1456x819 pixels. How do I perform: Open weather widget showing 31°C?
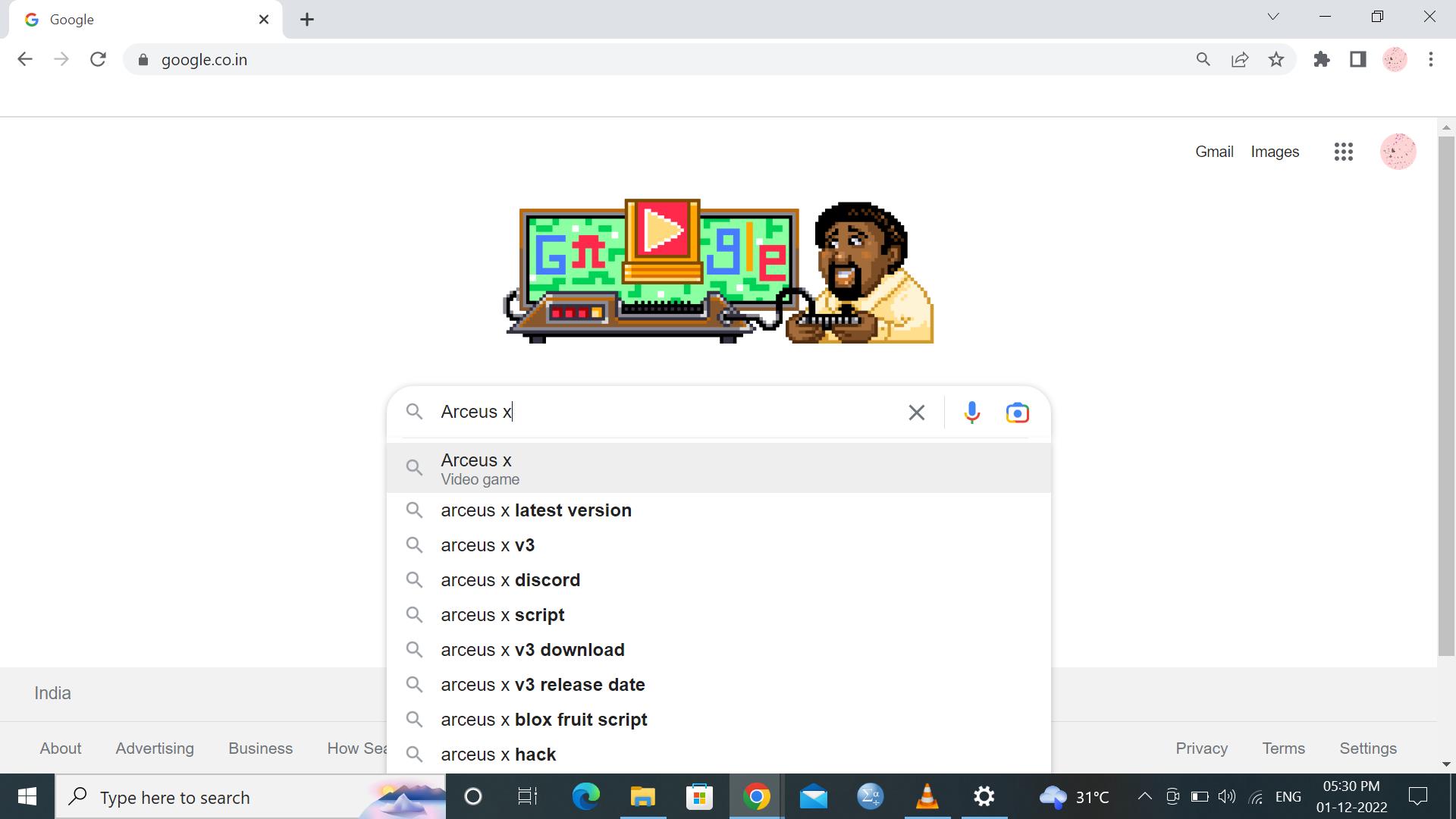point(1075,797)
